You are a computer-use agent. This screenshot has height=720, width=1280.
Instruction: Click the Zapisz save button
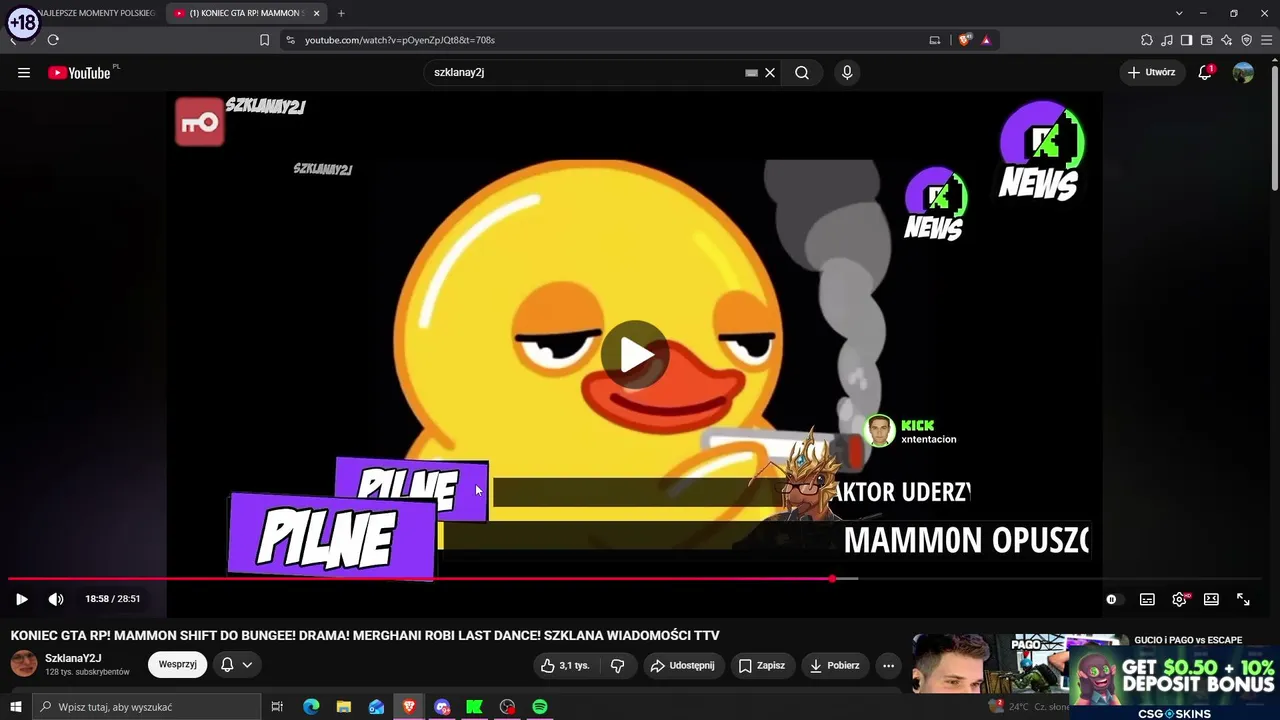pos(762,665)
